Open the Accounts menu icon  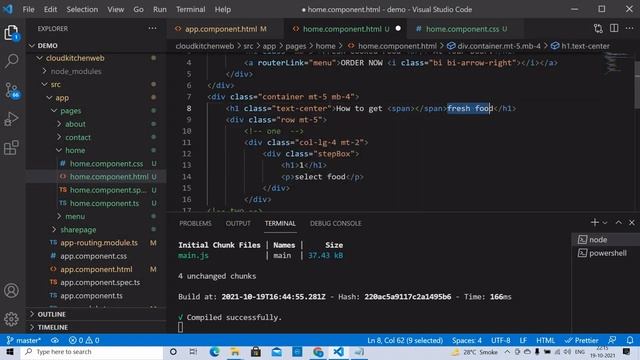pyautogui.click(x=11, y=291)
